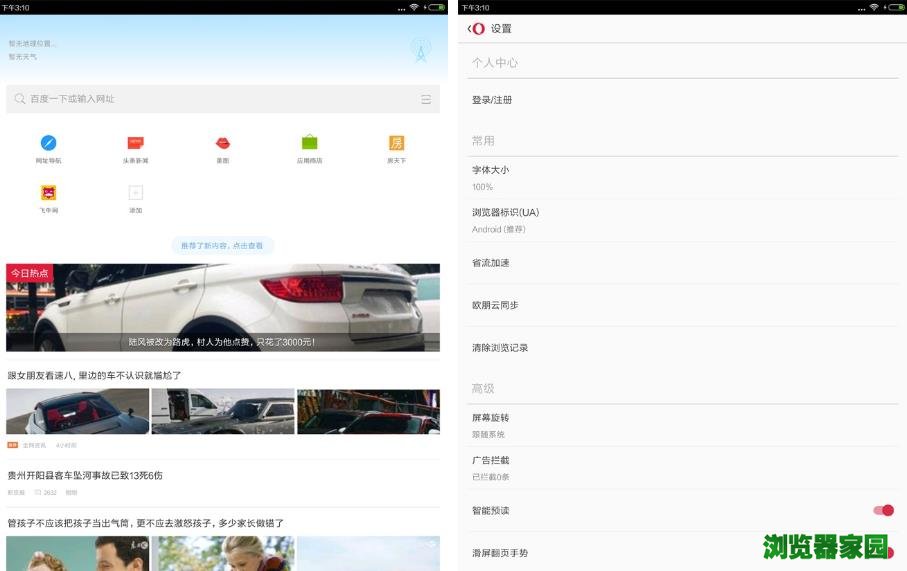This screenshot has width=907, height=571.
Task: Toggle the 滑屏翻页手势 switch
Action: [x=886, y=553]
